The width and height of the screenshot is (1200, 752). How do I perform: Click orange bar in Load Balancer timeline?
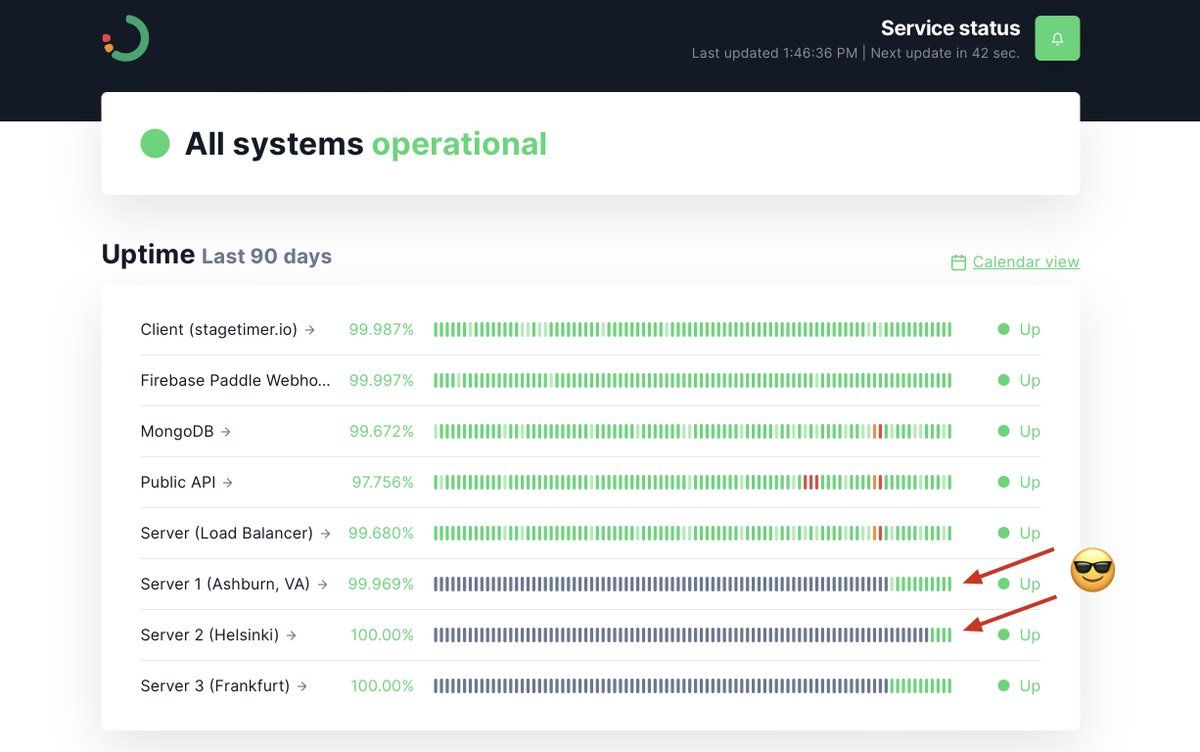coord(878,534)
